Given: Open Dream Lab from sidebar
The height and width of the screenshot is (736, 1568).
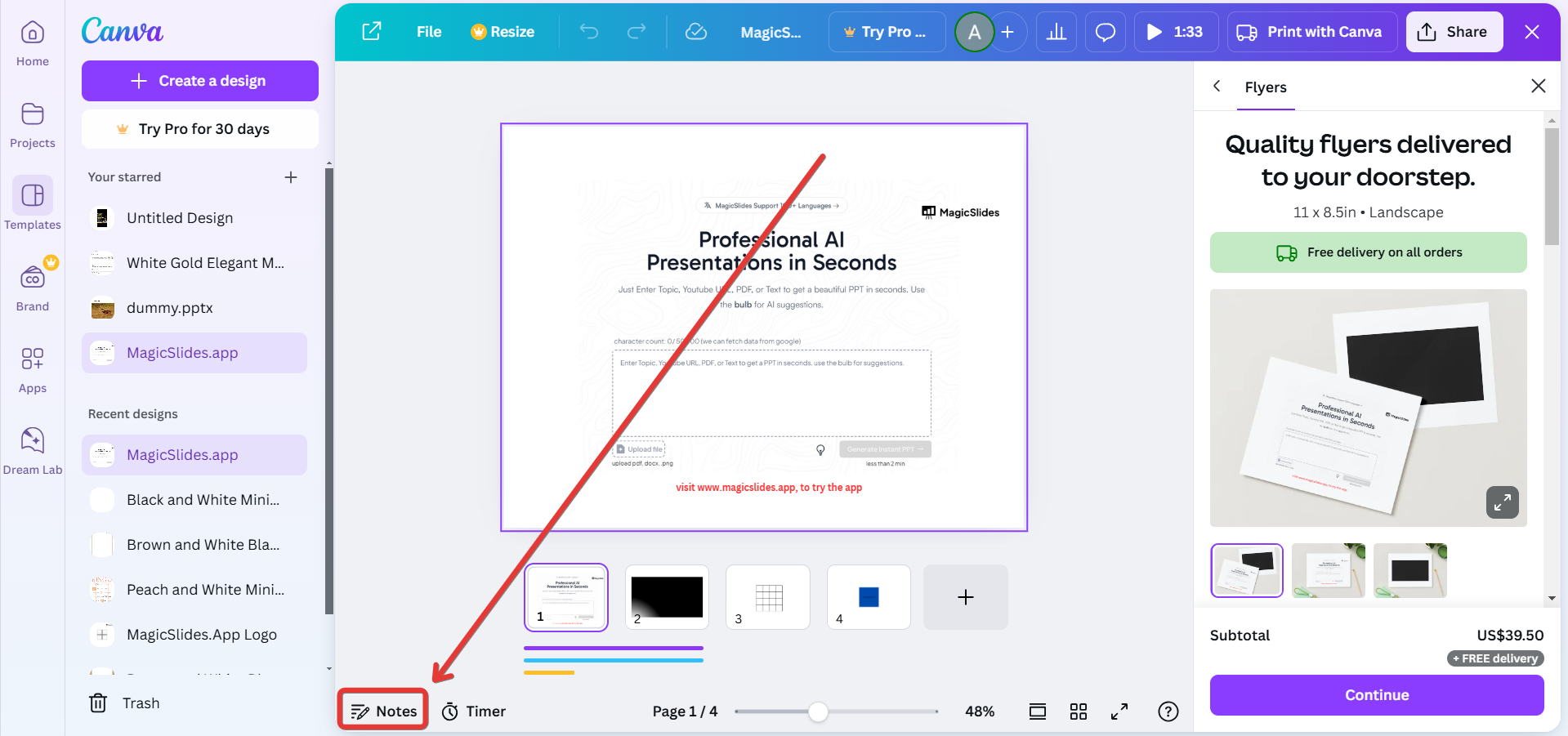Looking at the screenshot, I should (33, 451).
